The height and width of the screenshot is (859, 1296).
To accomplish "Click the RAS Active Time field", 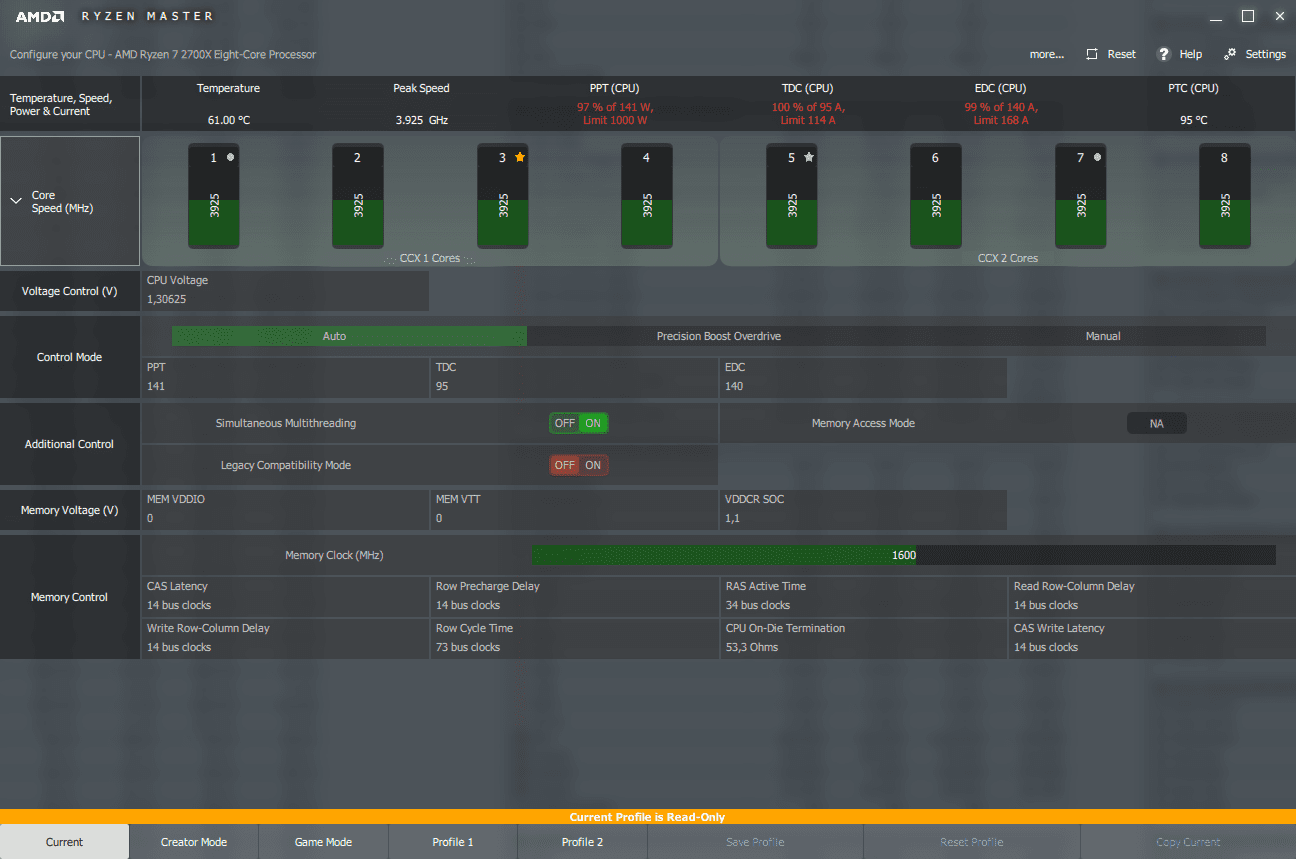I will tap(863, 596).
